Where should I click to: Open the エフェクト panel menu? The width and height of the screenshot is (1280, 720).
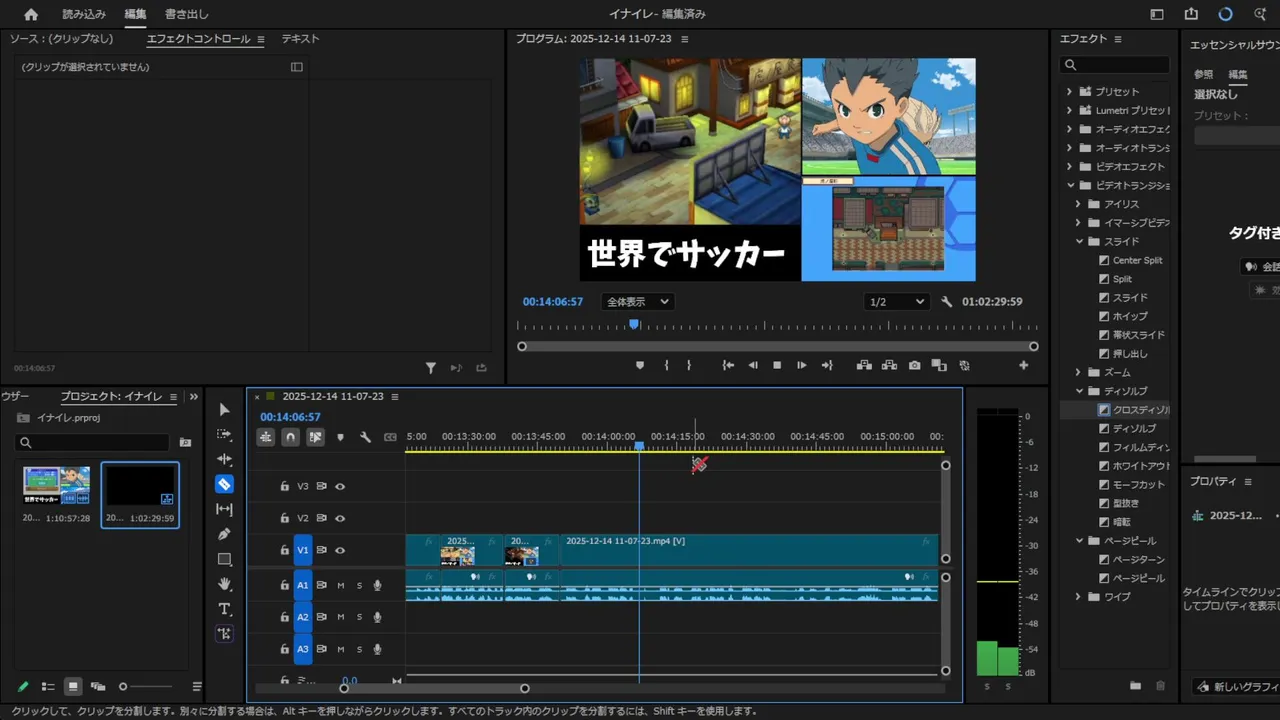point(1118,39)
